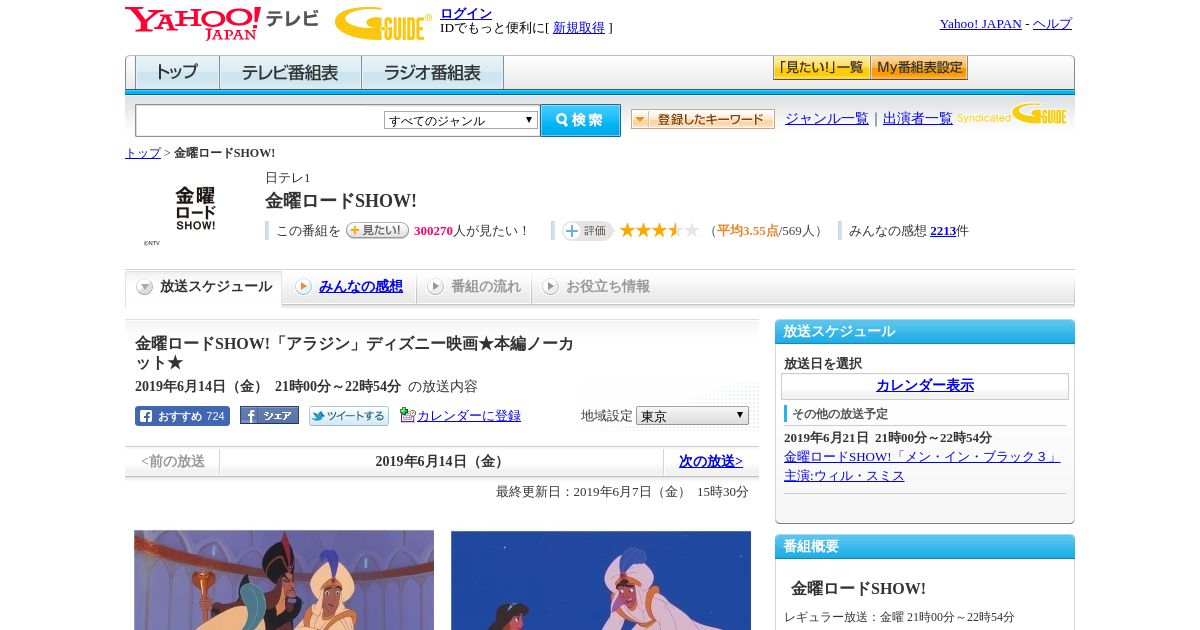
Task: Click the 2019年6月14日（金） date text in navigation bar
Action: (x=441, y=461)
